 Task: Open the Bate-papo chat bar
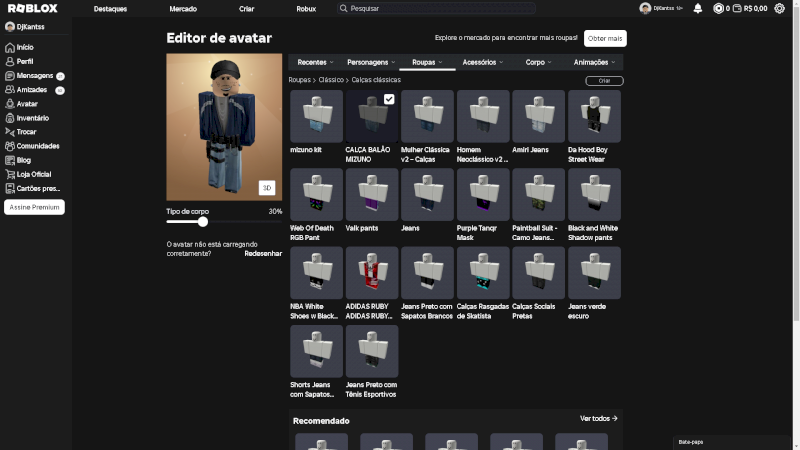(x=732, y=442)
